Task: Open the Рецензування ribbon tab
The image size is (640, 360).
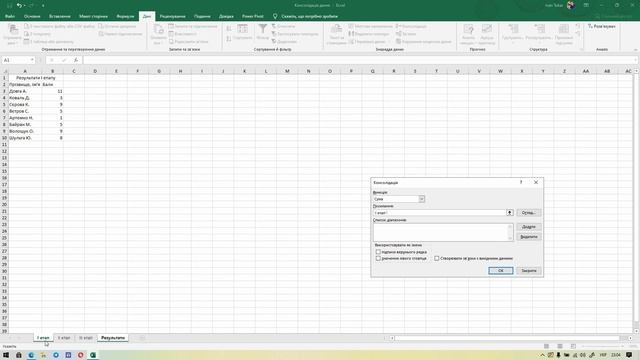Action: coord(173,16)
